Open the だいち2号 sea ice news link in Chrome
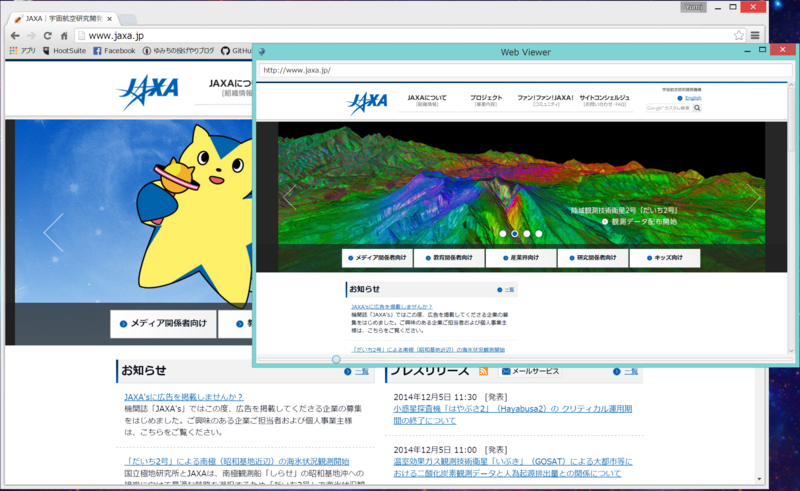 pyautogui.click(x=237, y=461)
